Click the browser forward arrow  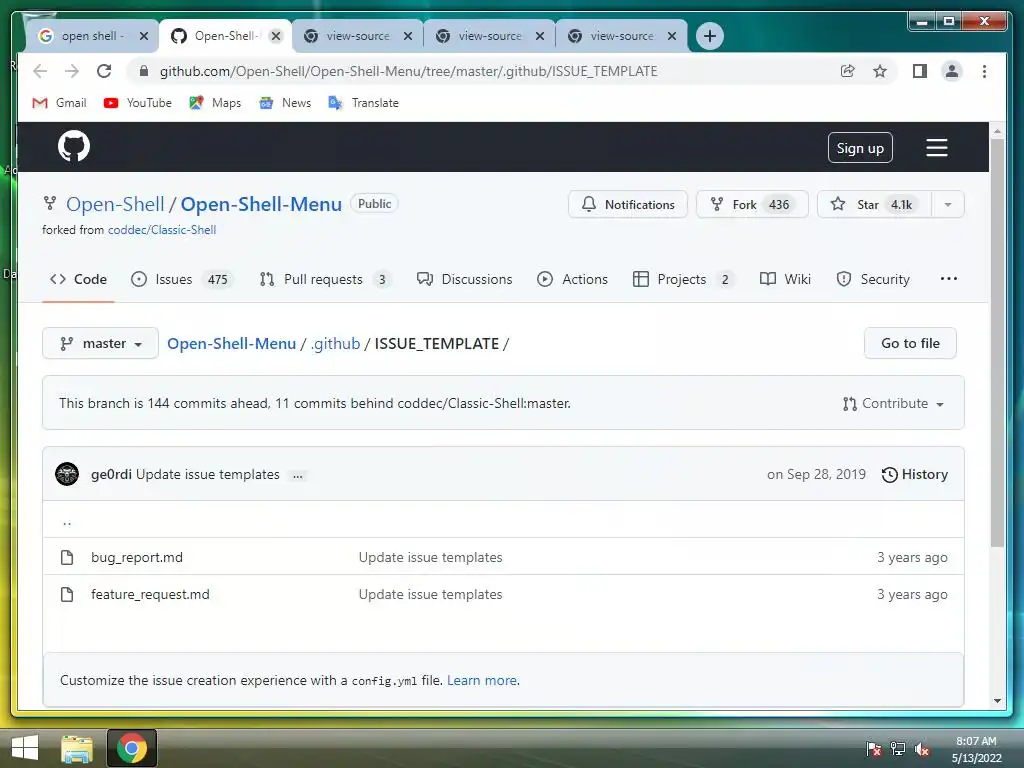point(72,71)
